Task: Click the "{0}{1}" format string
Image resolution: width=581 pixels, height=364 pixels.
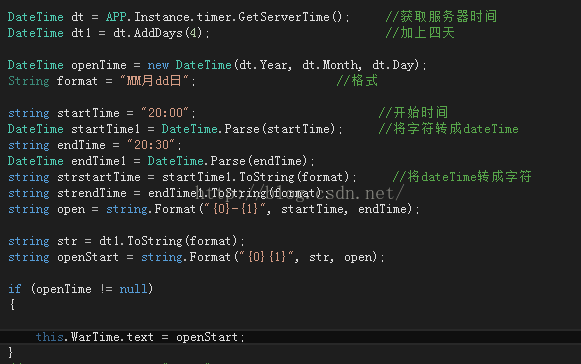Action: point(266,257)
